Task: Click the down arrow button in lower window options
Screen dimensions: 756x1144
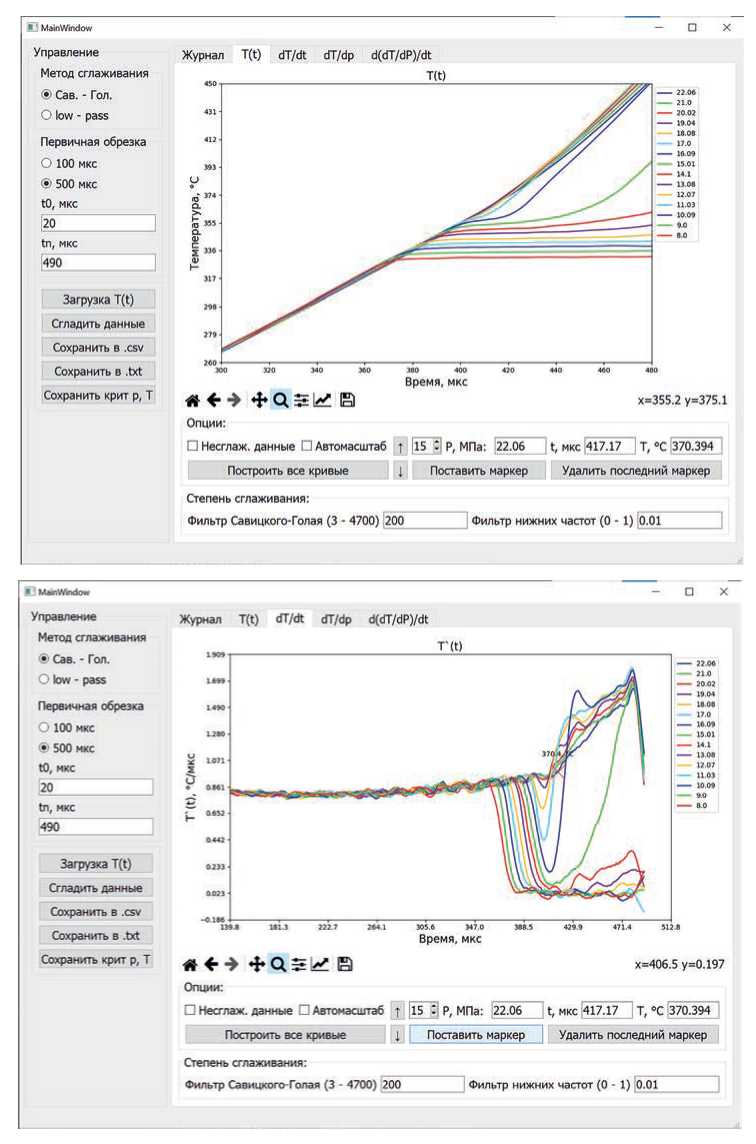Action: coord(397,1035)
